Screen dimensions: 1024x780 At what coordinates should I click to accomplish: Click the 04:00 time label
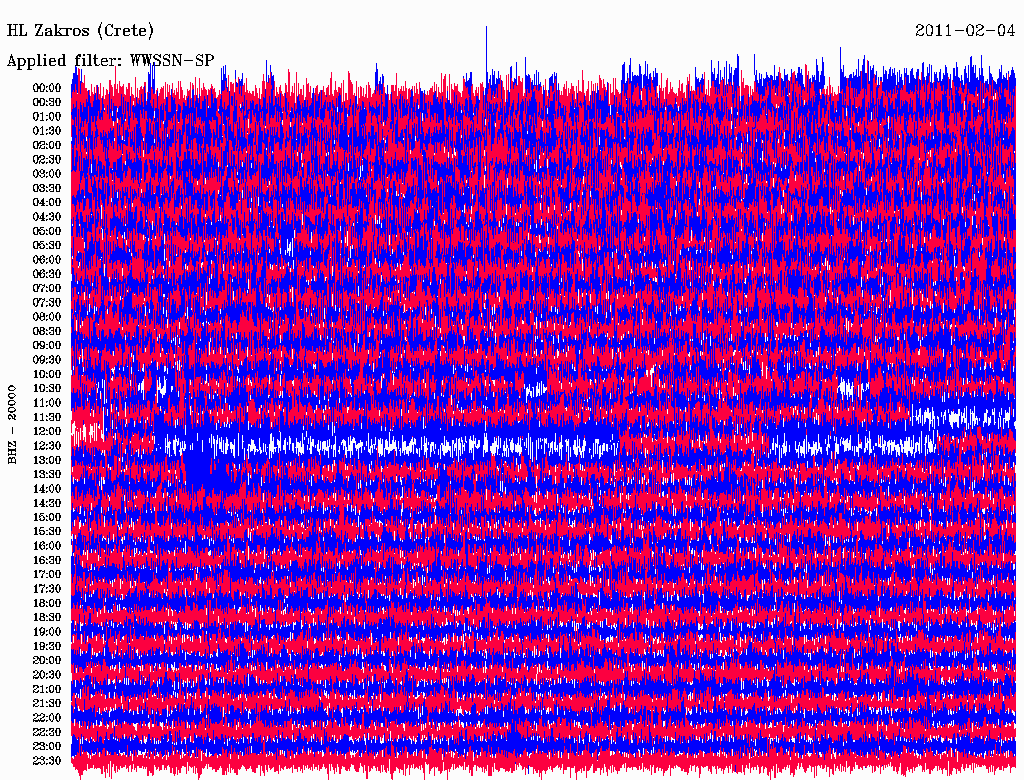click(47, 203)
